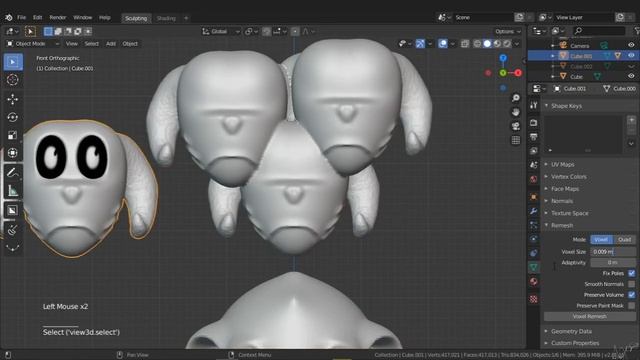Hide the Camera object in outliner

(x=631, y=45)
